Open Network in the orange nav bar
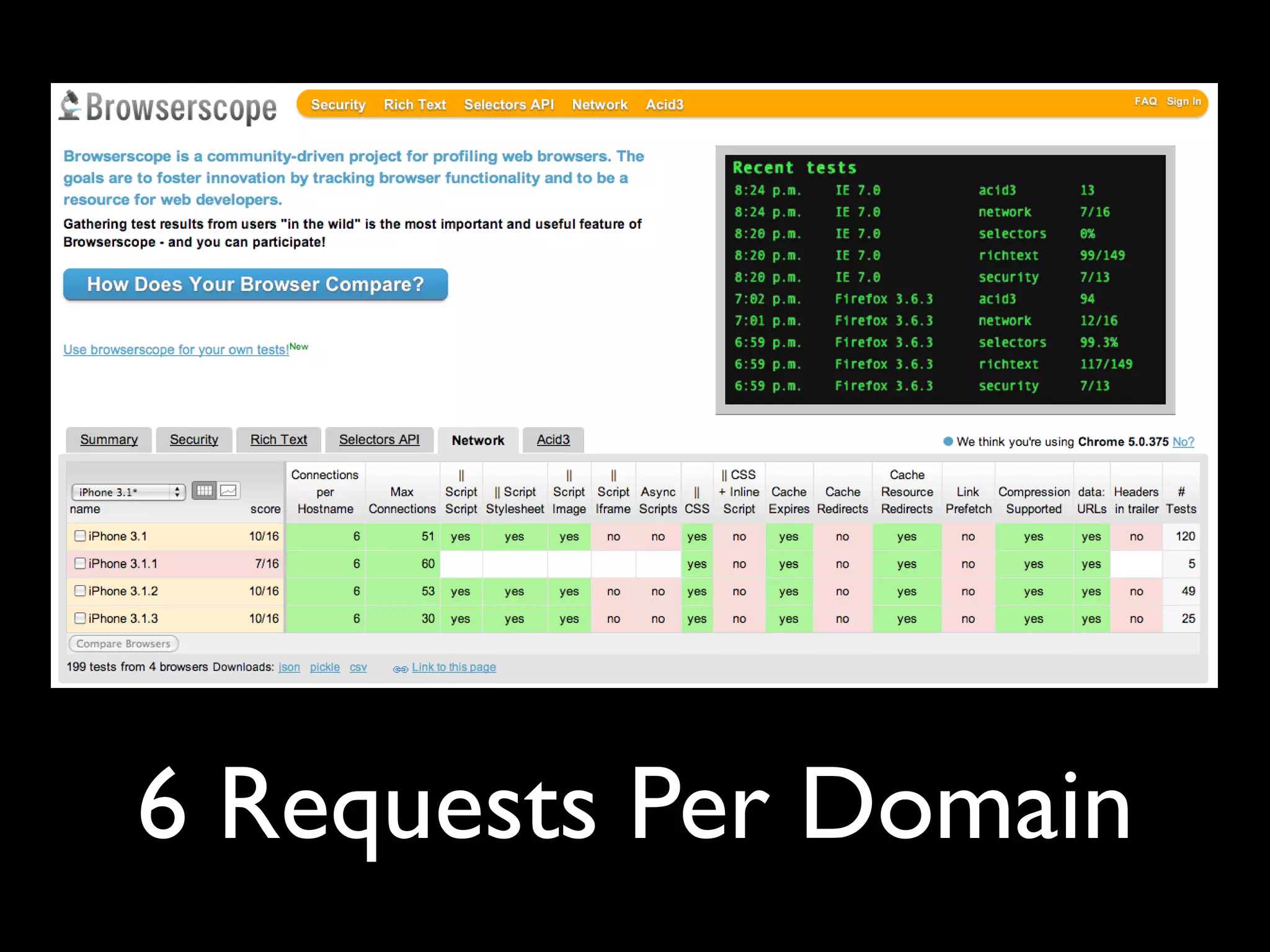Viewport: 1270px width, 952px height. [600, 105]
